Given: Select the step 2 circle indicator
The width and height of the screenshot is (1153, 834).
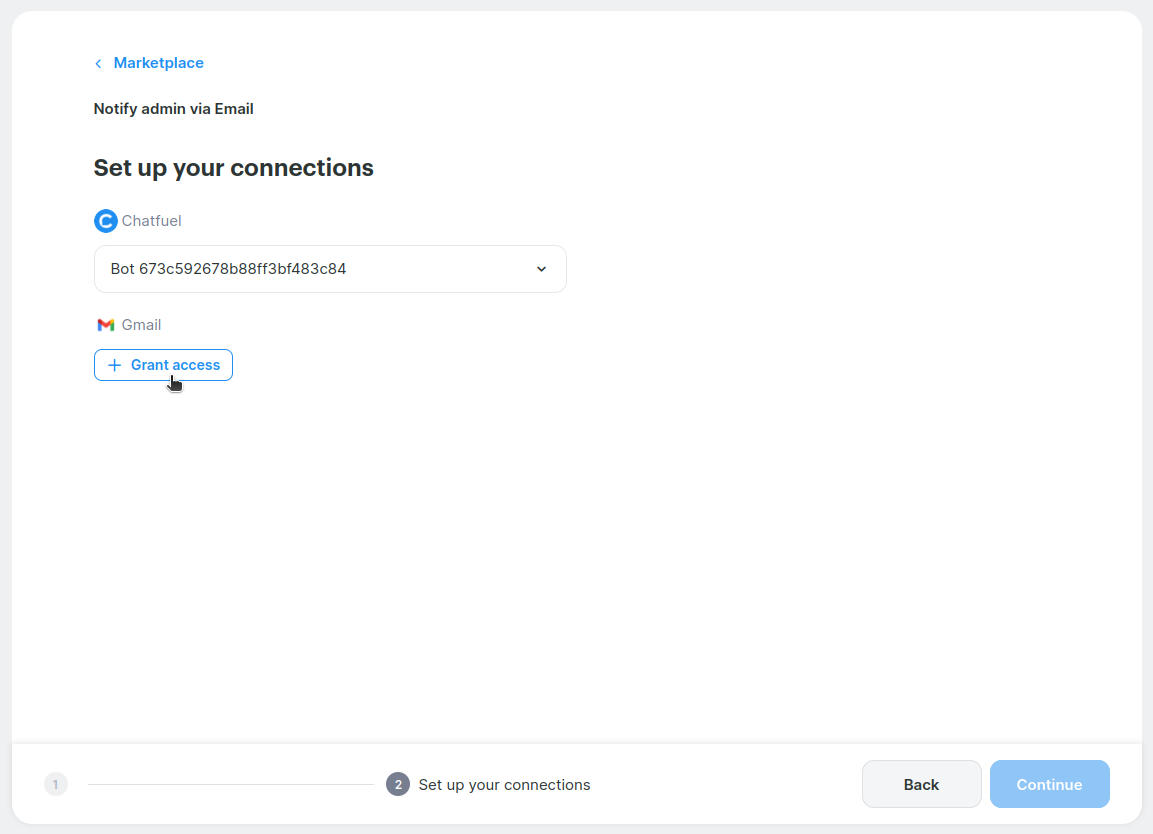Looking at the screenshot, I should tap(398, 785).
